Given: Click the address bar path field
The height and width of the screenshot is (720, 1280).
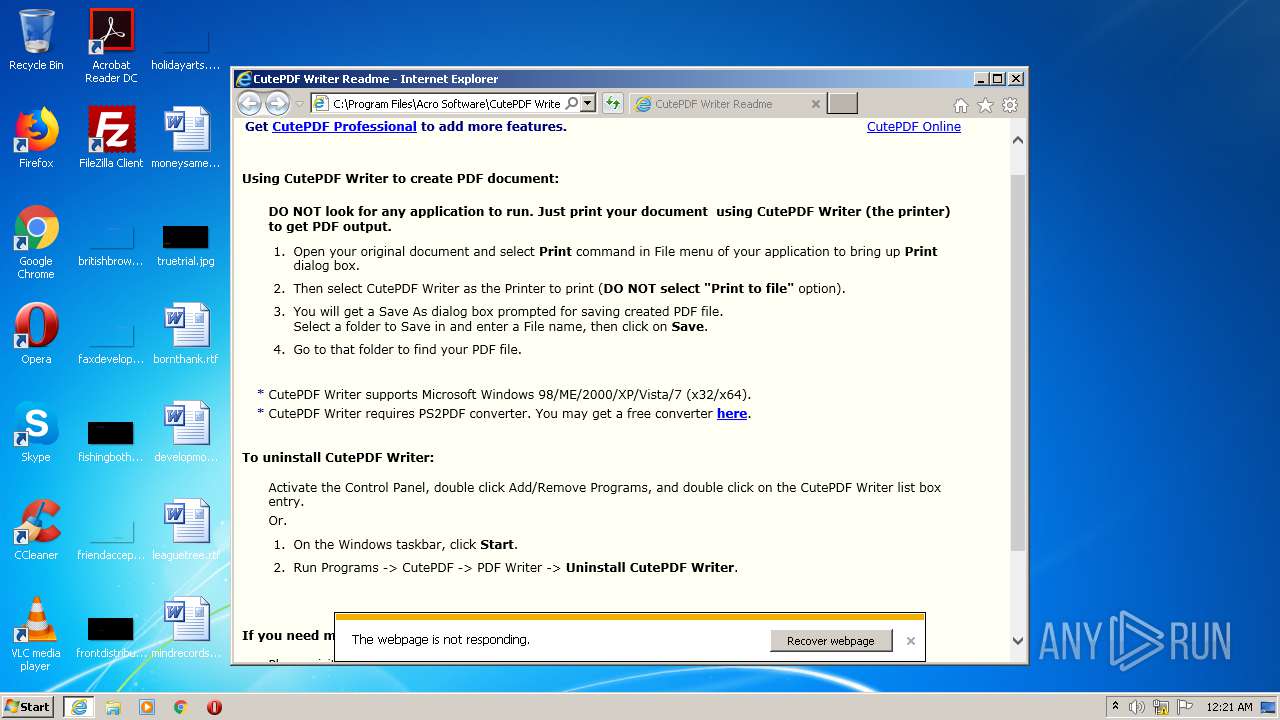Looking at the screenshot, I should click(446, 104).
